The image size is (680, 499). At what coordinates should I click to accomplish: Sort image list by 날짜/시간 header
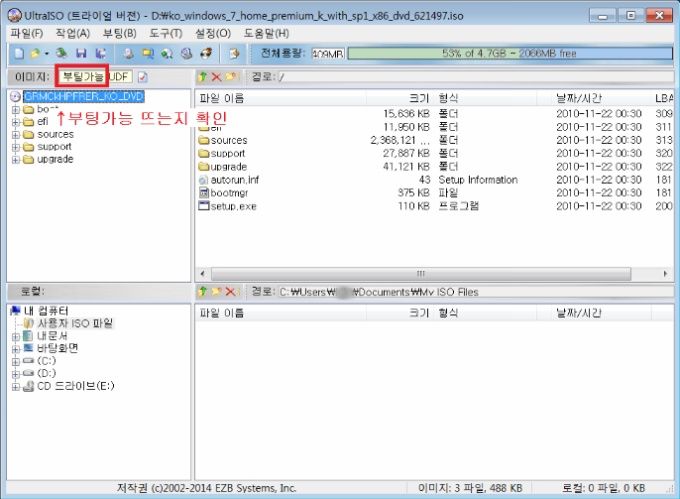pyautogui.click(x=594, y=98)
